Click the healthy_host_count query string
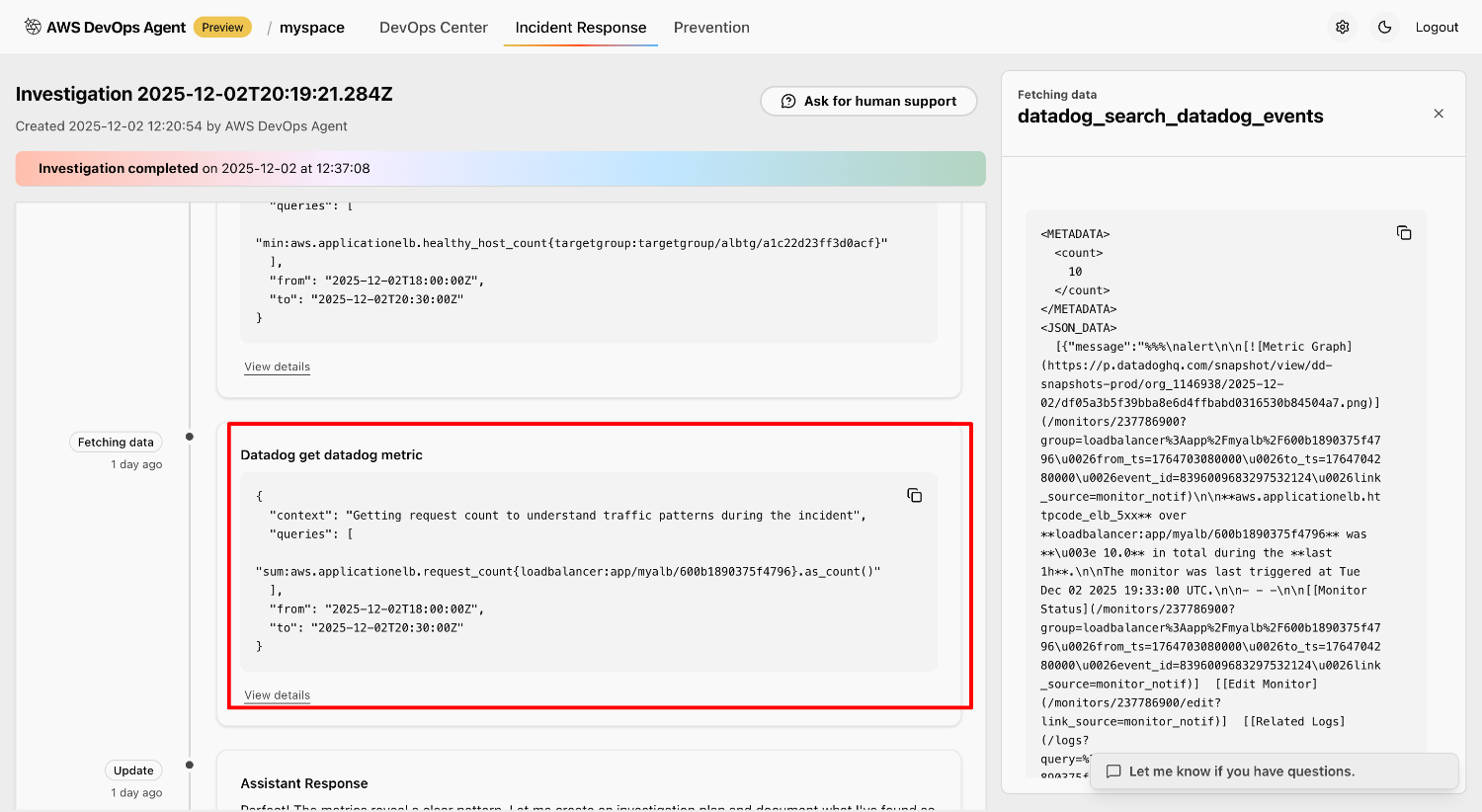Image resolution: width=1482 pixels, height=812 pixels. click(x=572, y=243)
